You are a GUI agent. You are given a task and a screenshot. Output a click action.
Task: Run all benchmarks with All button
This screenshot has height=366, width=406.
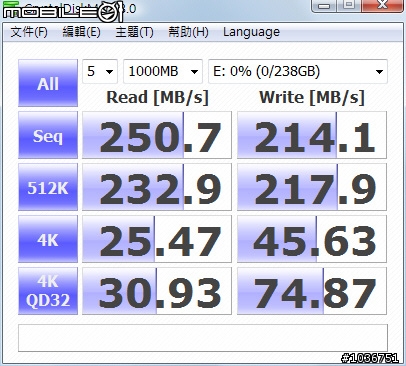click(x=48, y=83)
